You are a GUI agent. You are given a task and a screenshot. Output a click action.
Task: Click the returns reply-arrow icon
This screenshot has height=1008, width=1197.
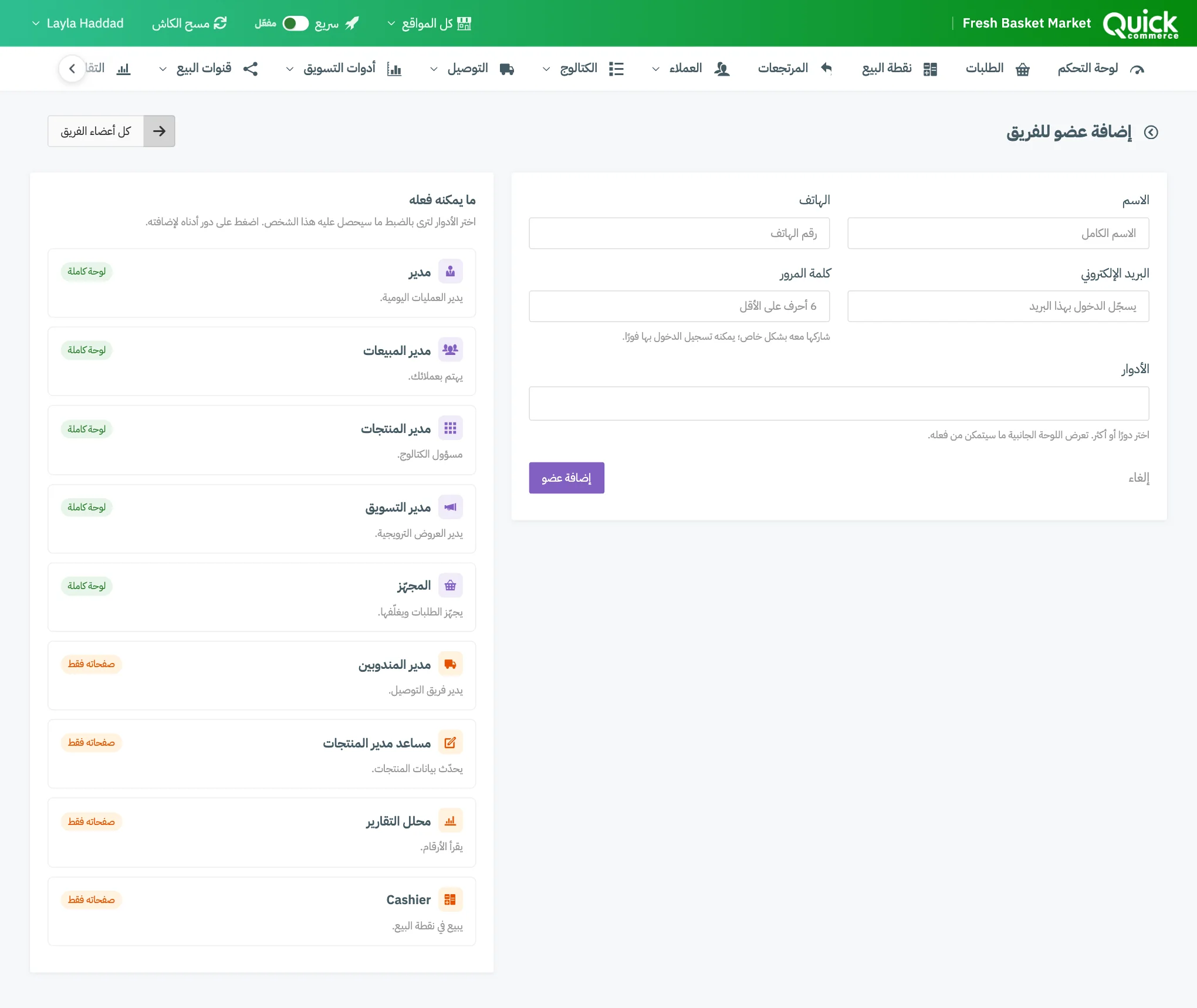[x=826, y=68]
